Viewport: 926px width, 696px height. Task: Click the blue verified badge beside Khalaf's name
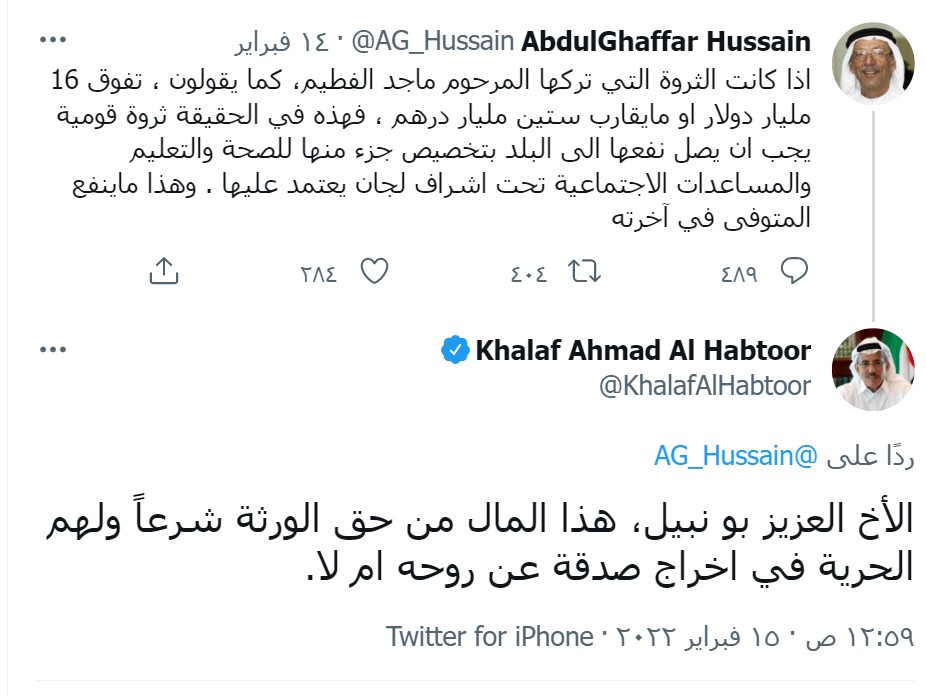(455, 351)
